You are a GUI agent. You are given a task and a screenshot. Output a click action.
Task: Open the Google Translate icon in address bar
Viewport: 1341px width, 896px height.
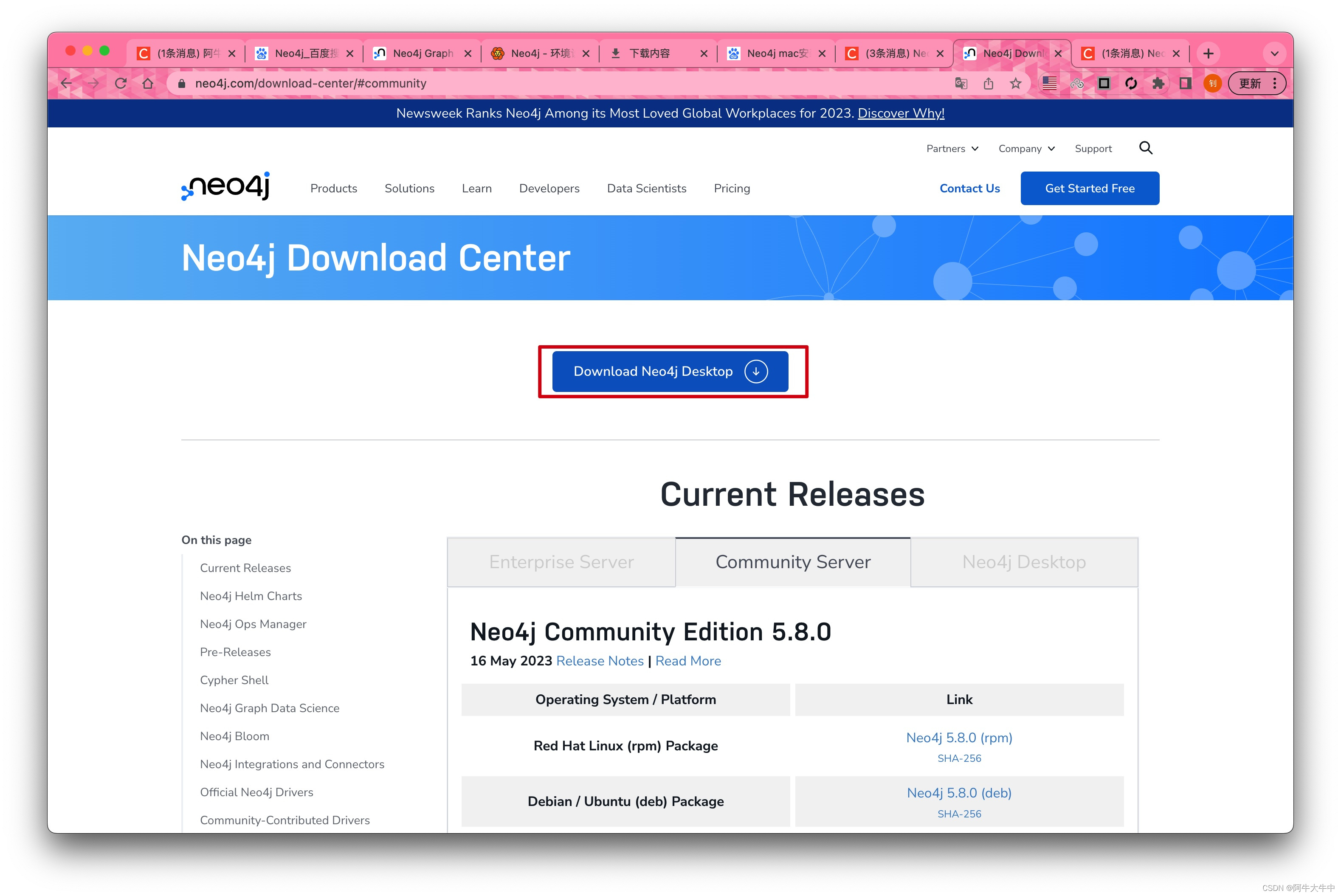[x=961, y=83]
